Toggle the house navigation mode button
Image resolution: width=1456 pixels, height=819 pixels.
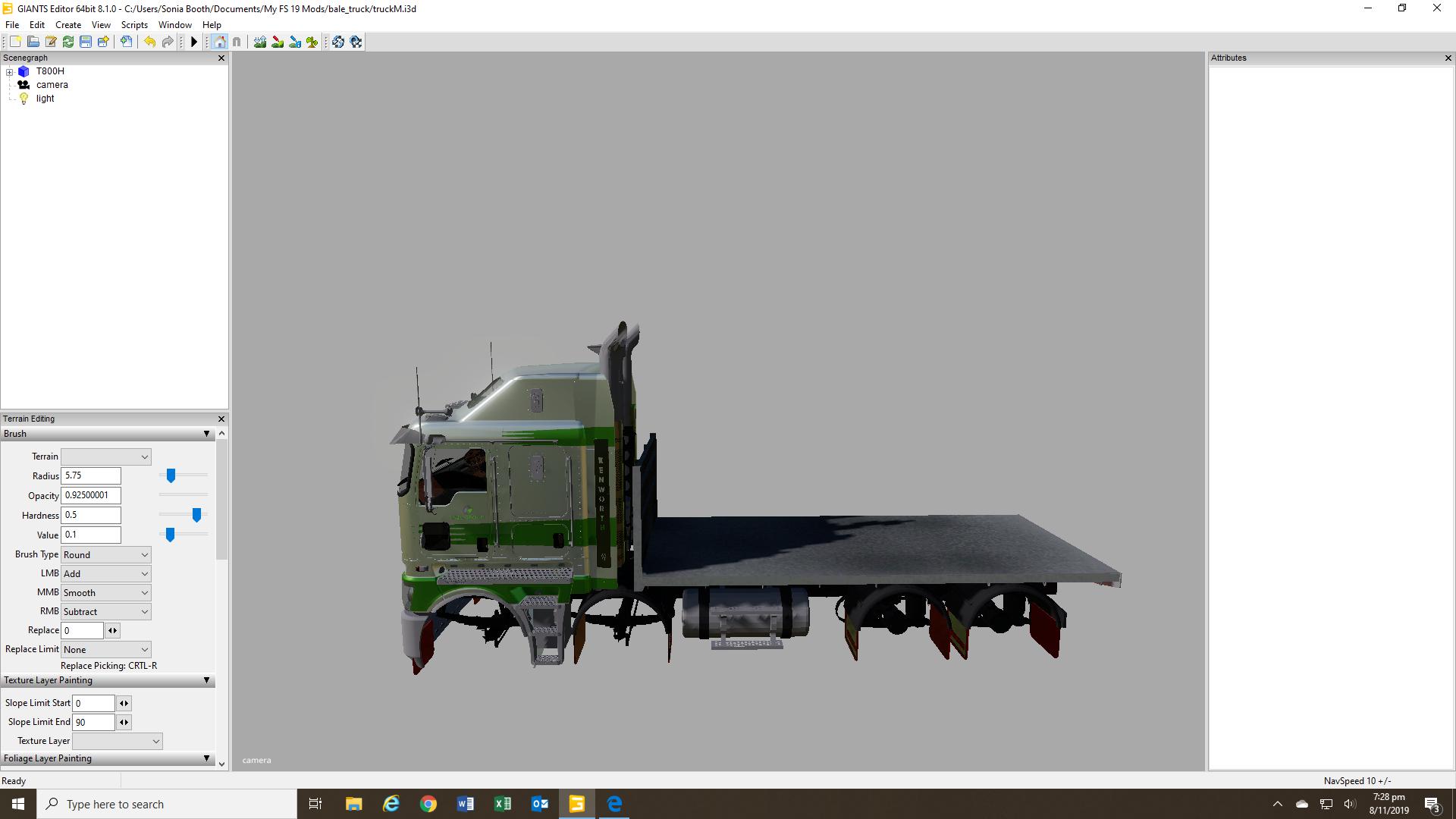[219, 42]
